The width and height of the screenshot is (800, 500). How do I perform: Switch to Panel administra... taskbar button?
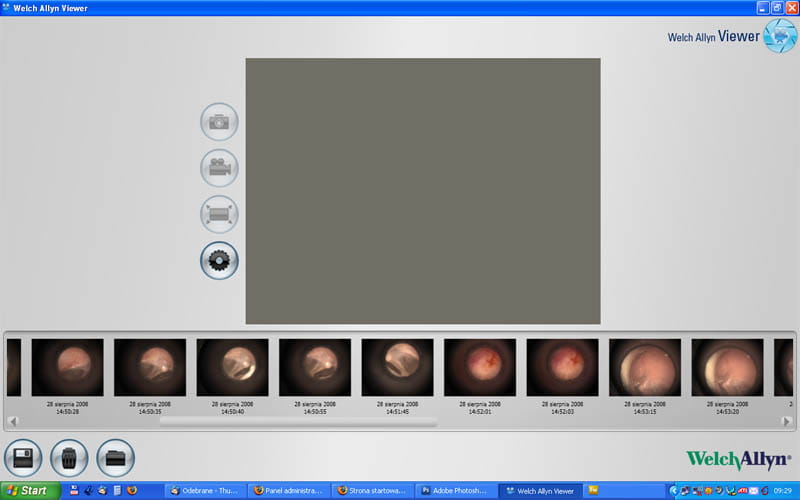click(x=288, y=491)
